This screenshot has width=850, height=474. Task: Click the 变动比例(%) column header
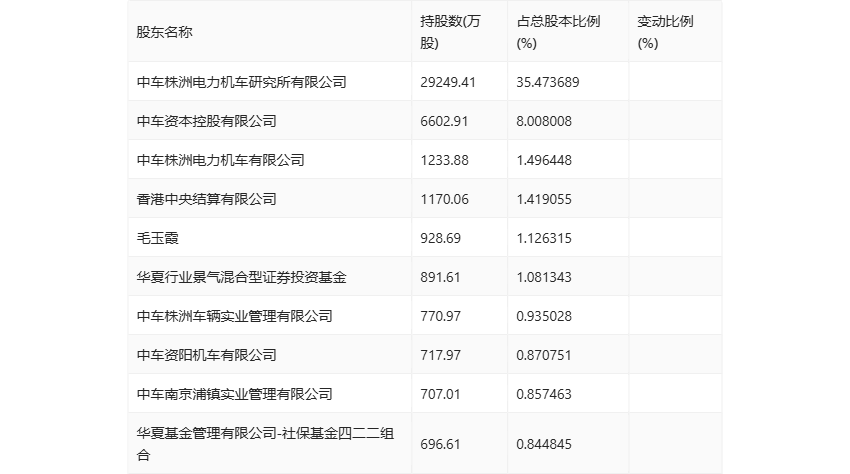(665, 32)
